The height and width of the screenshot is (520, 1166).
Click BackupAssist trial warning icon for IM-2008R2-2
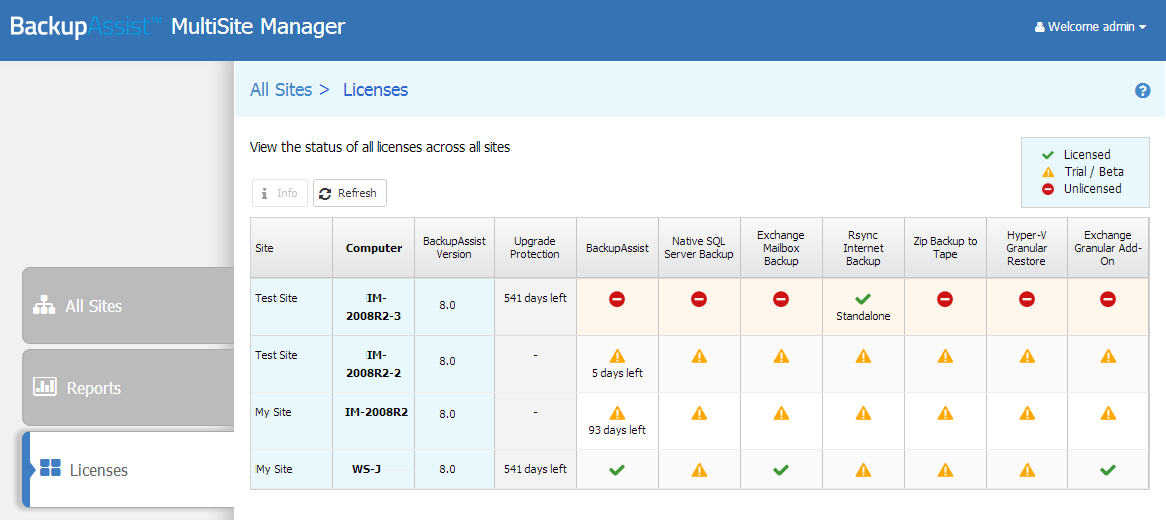click(x=617, y=356)
